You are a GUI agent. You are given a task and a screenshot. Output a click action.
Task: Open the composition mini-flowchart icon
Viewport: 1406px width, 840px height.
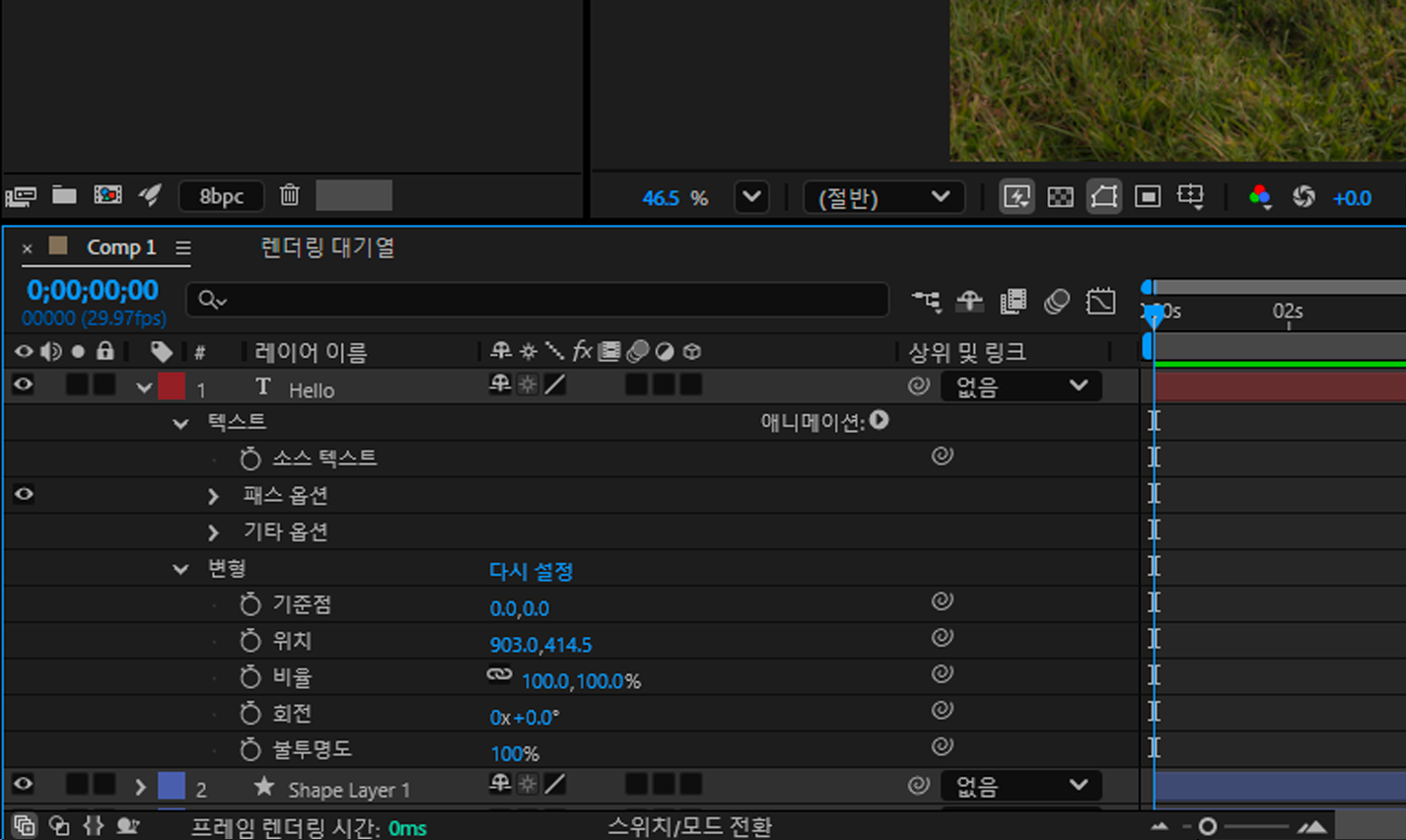pyautogui.click(x=926, y=301)
